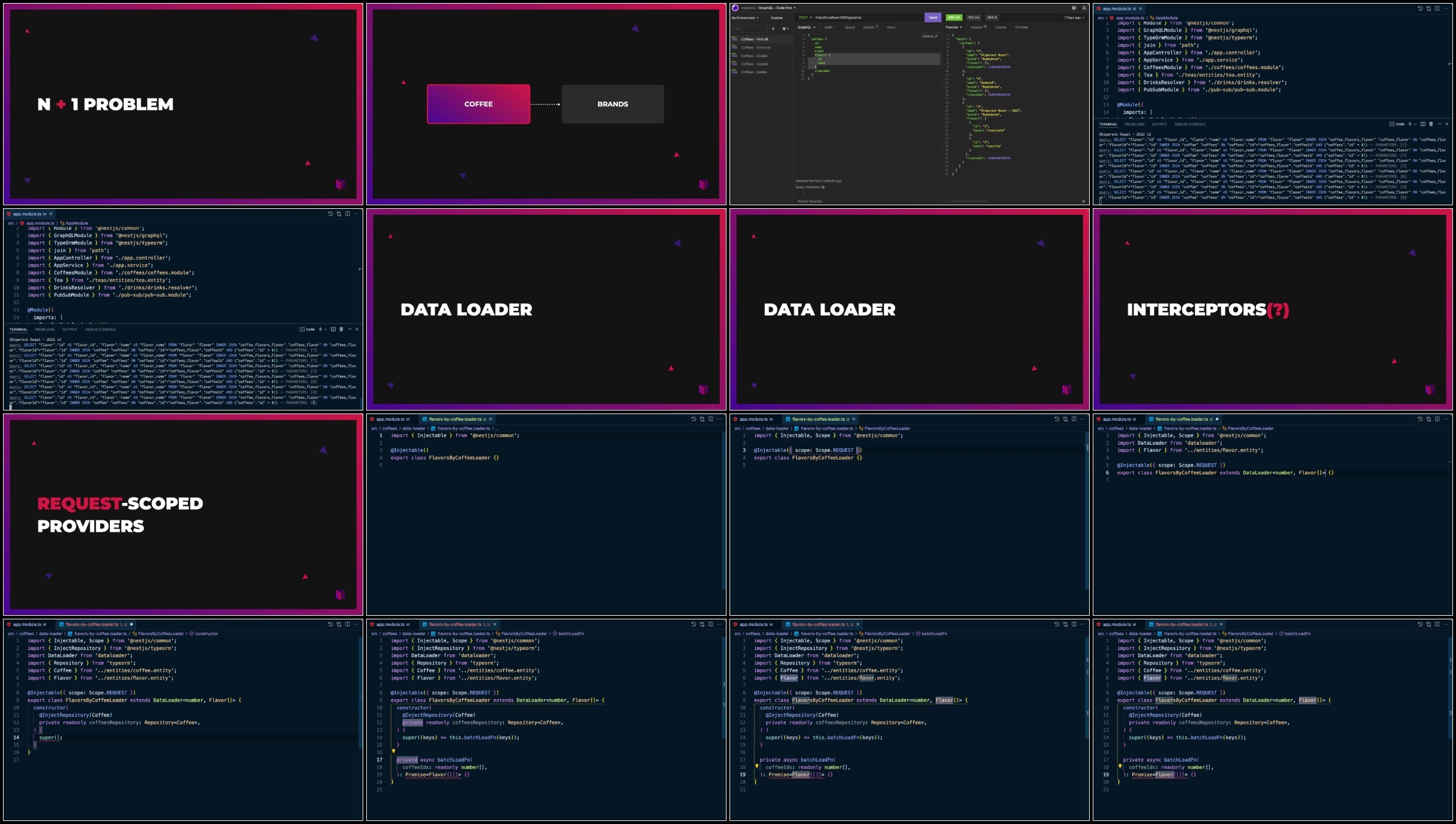
Task: Open the Cookies manager button
Action: coord(776,18)
